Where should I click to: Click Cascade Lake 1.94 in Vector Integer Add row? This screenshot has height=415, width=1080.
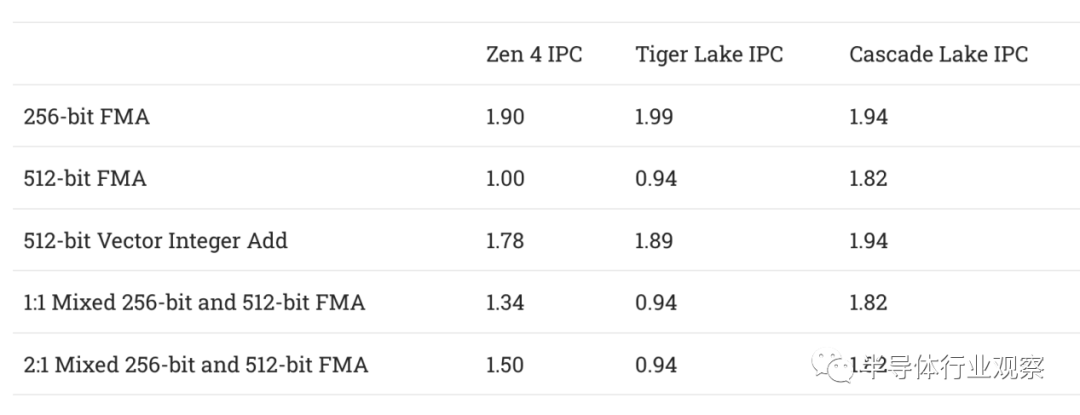point(868,241)
